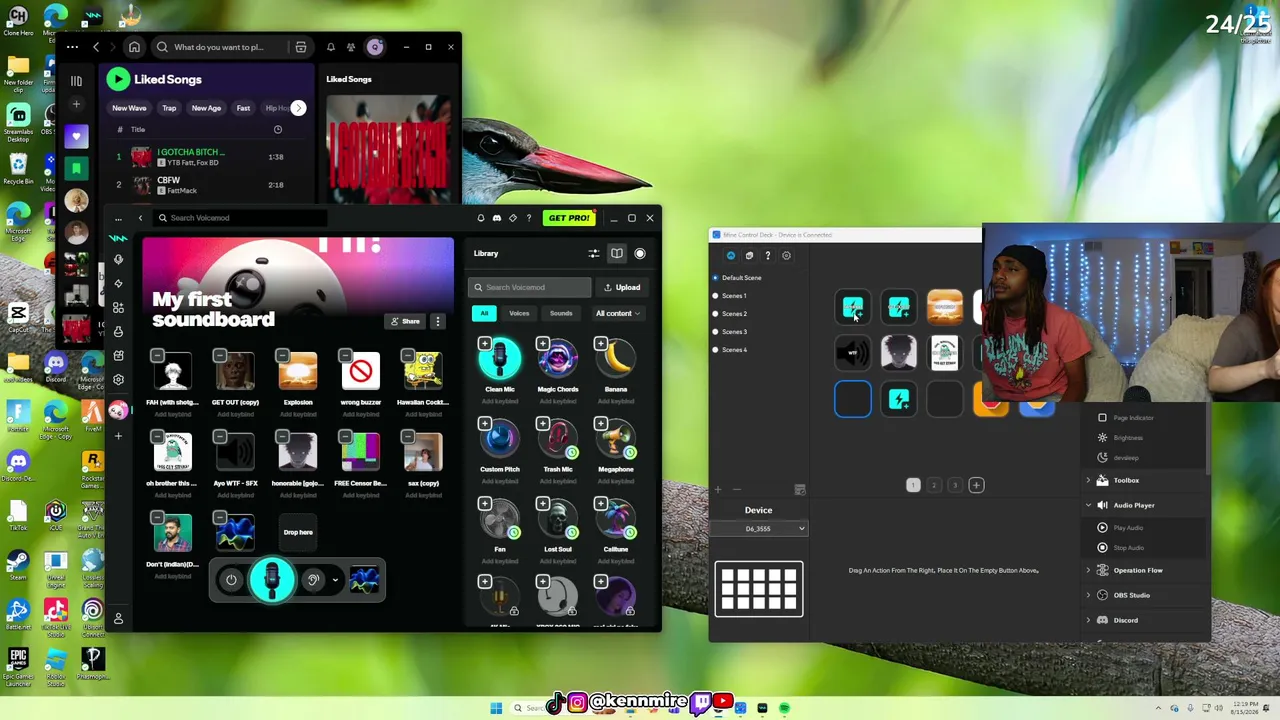This screenshot has width=1280, height=720.
Task: Focus the top Voicemod search bar
Action: (x=238, y=218)
